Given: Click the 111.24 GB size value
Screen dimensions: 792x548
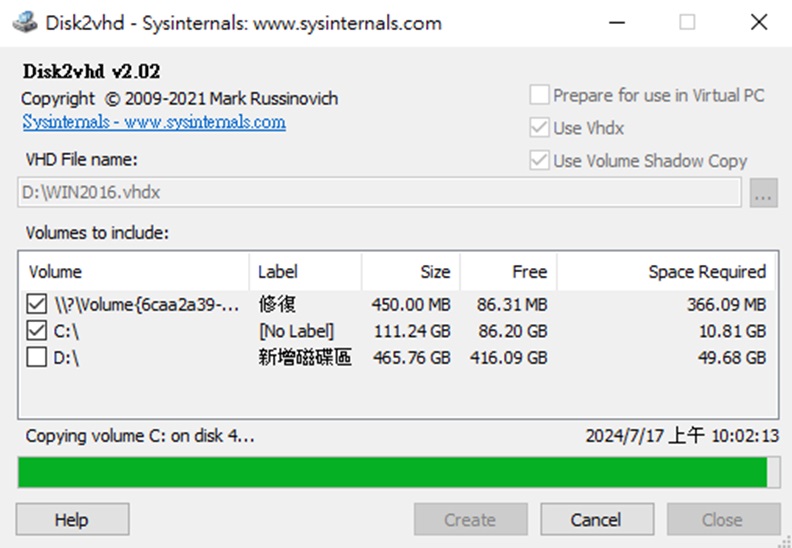Looking at the screenshot, I should [412, 331].
